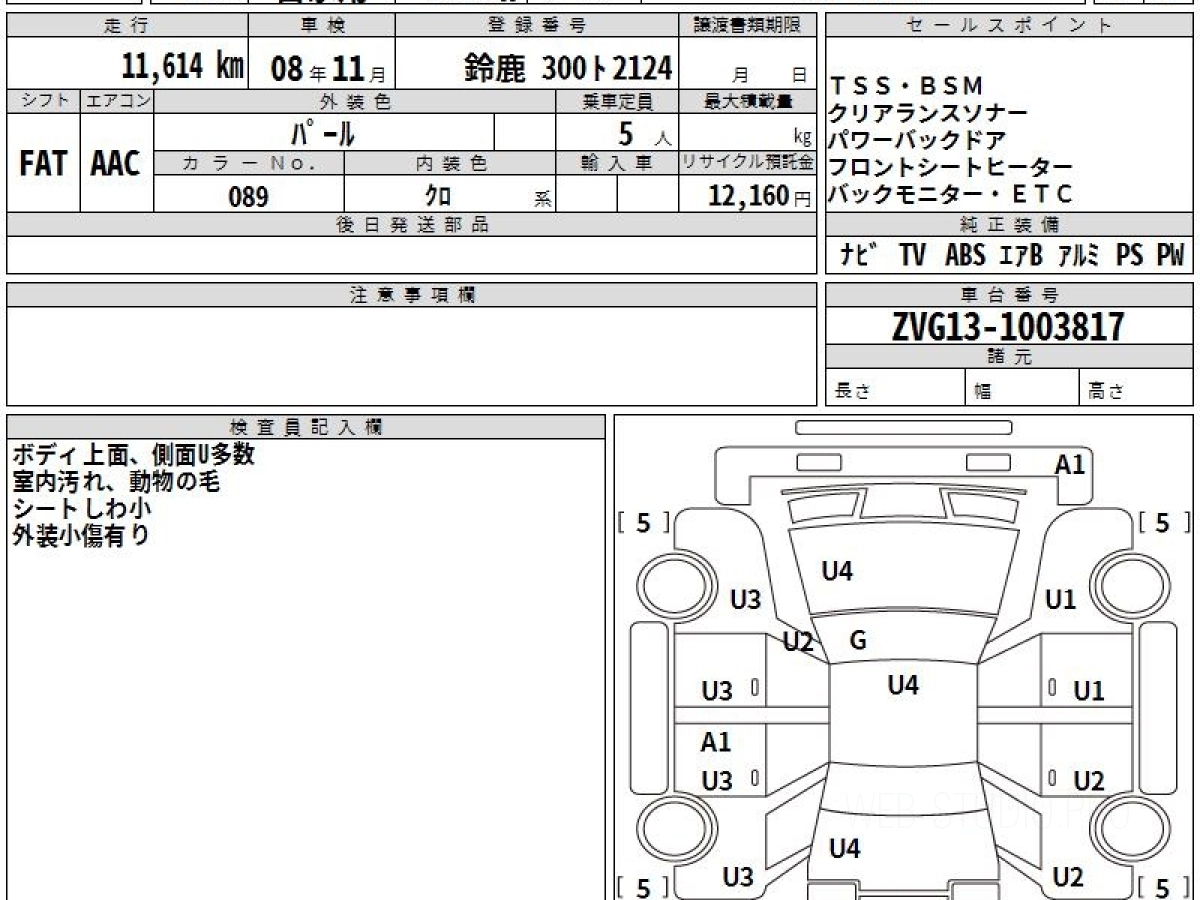Select the PW equipment item

(1169, 256)
